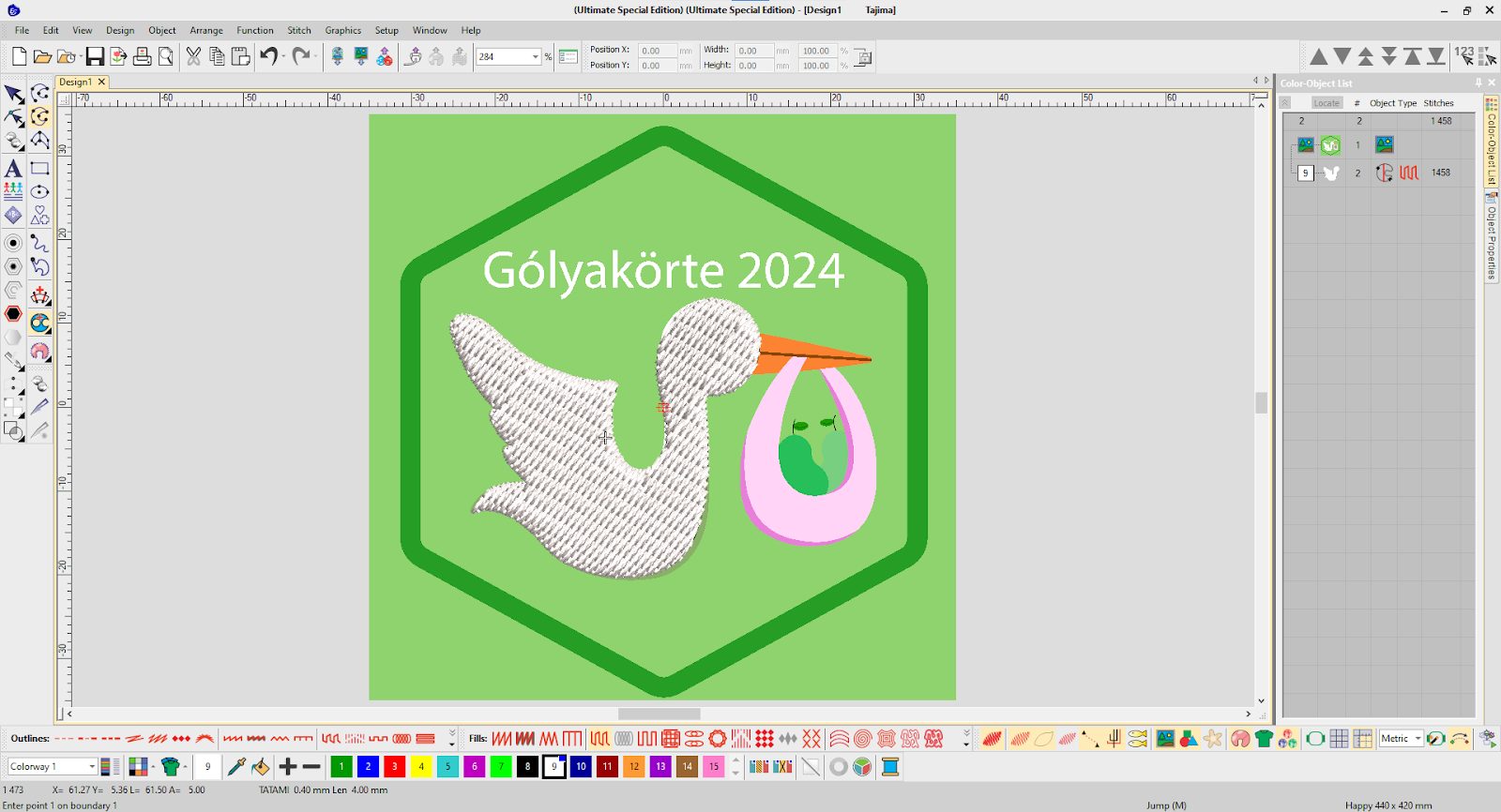1501x812 pixels.
Task: Open the Arrange menu
Action: click(x=206, y=30)
